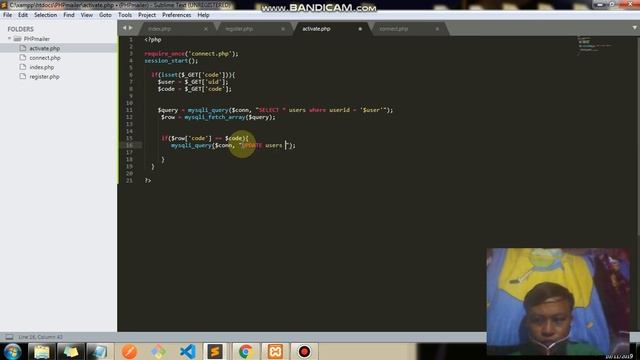Viewport: 640px width, 360px height.
Task: Toggle sidebar with status bar panel icon
Action: coord(9,337)
